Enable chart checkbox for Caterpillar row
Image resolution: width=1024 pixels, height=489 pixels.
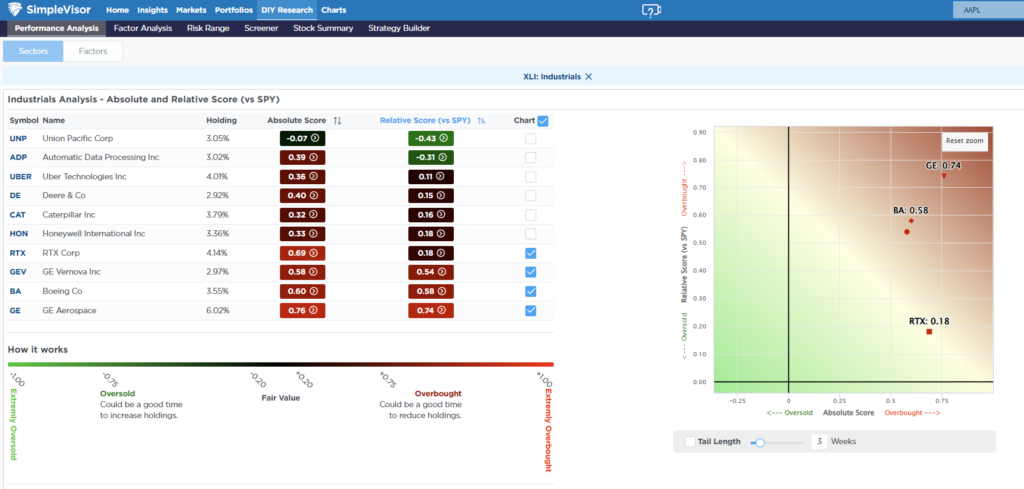[531, 215]
